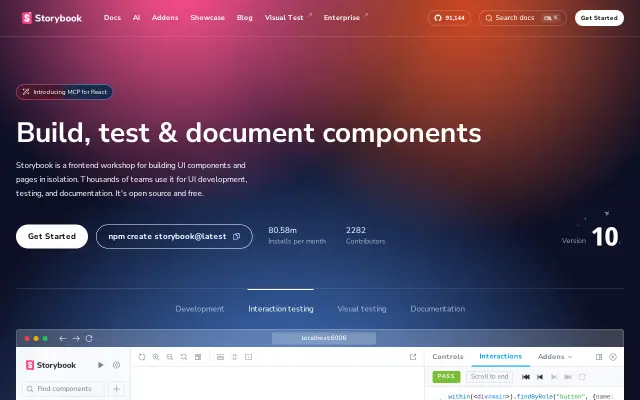640x400 pixels.
Task: Open the story in a new tab icon
Action: (x=413, y=357)
